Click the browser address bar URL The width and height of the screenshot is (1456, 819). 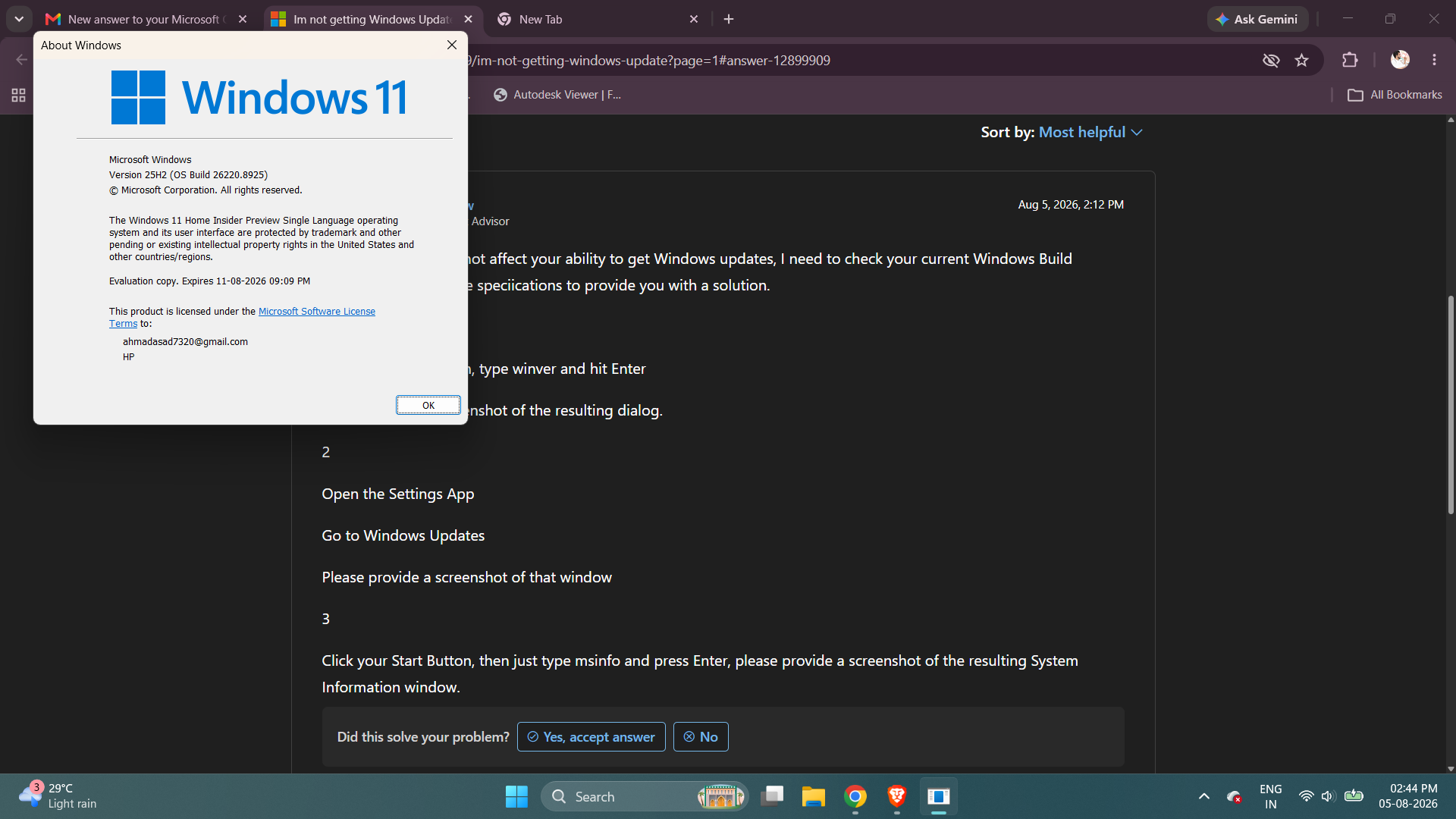pyautogui.click(x=649, y=60)
